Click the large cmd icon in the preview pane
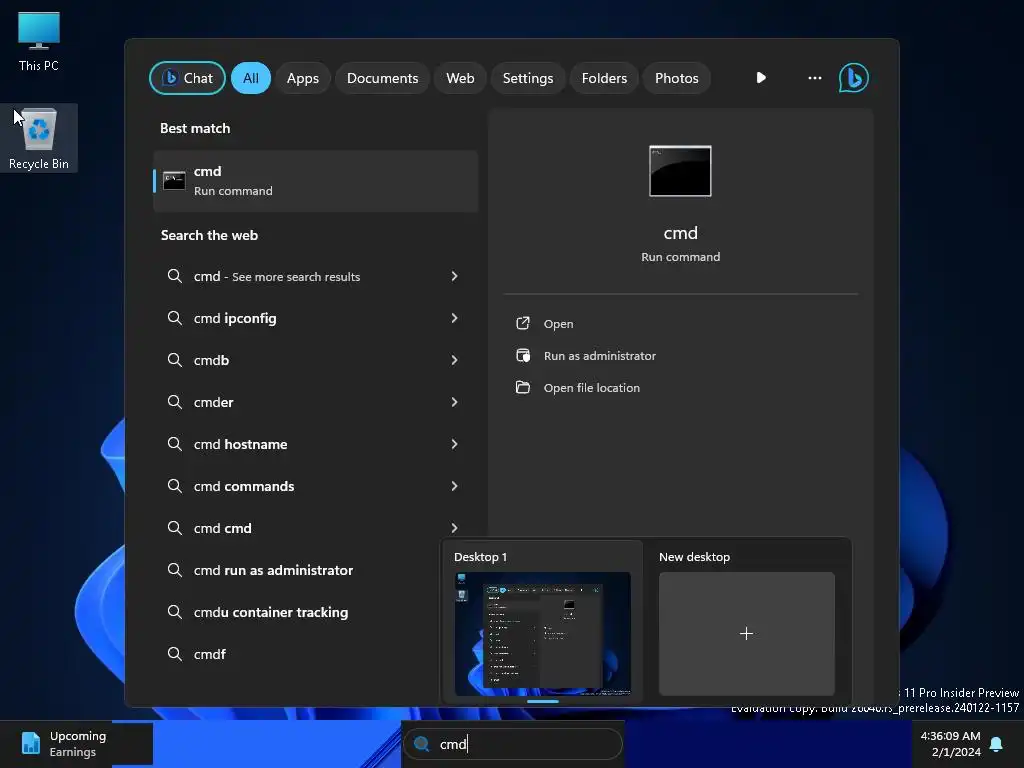Image resolution: width=1024 pixels, height=768 pixels. tap(680, 171)
